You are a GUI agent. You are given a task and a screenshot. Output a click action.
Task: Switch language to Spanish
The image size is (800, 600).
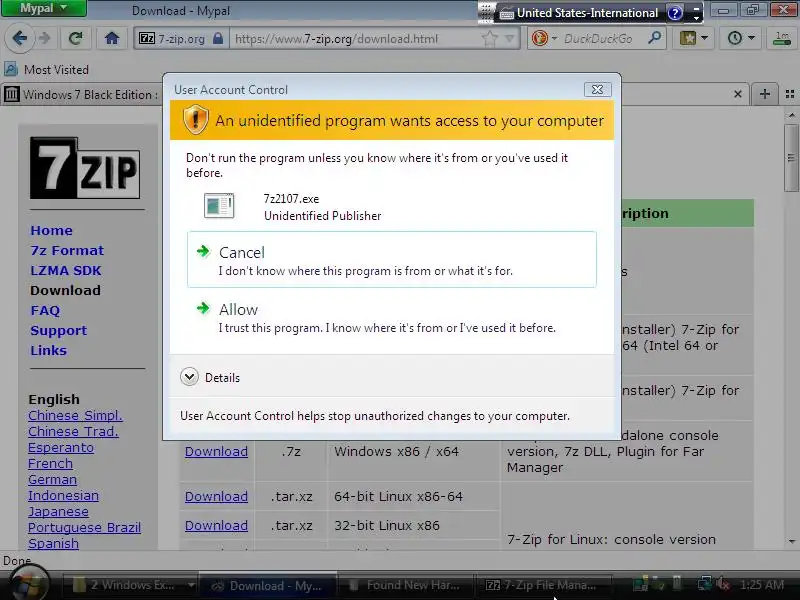[x=53, y=543]
